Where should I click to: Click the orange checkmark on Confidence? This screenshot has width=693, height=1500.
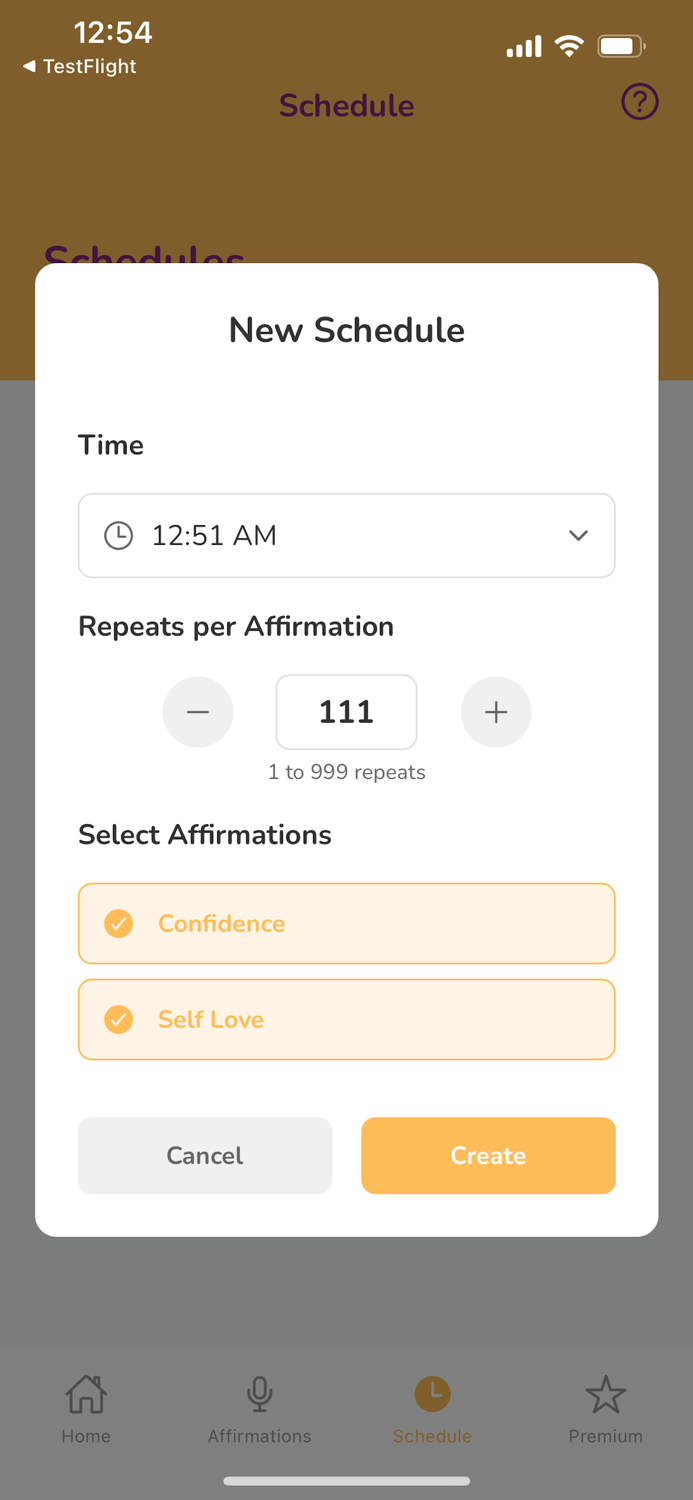click(x=118, y=923)
